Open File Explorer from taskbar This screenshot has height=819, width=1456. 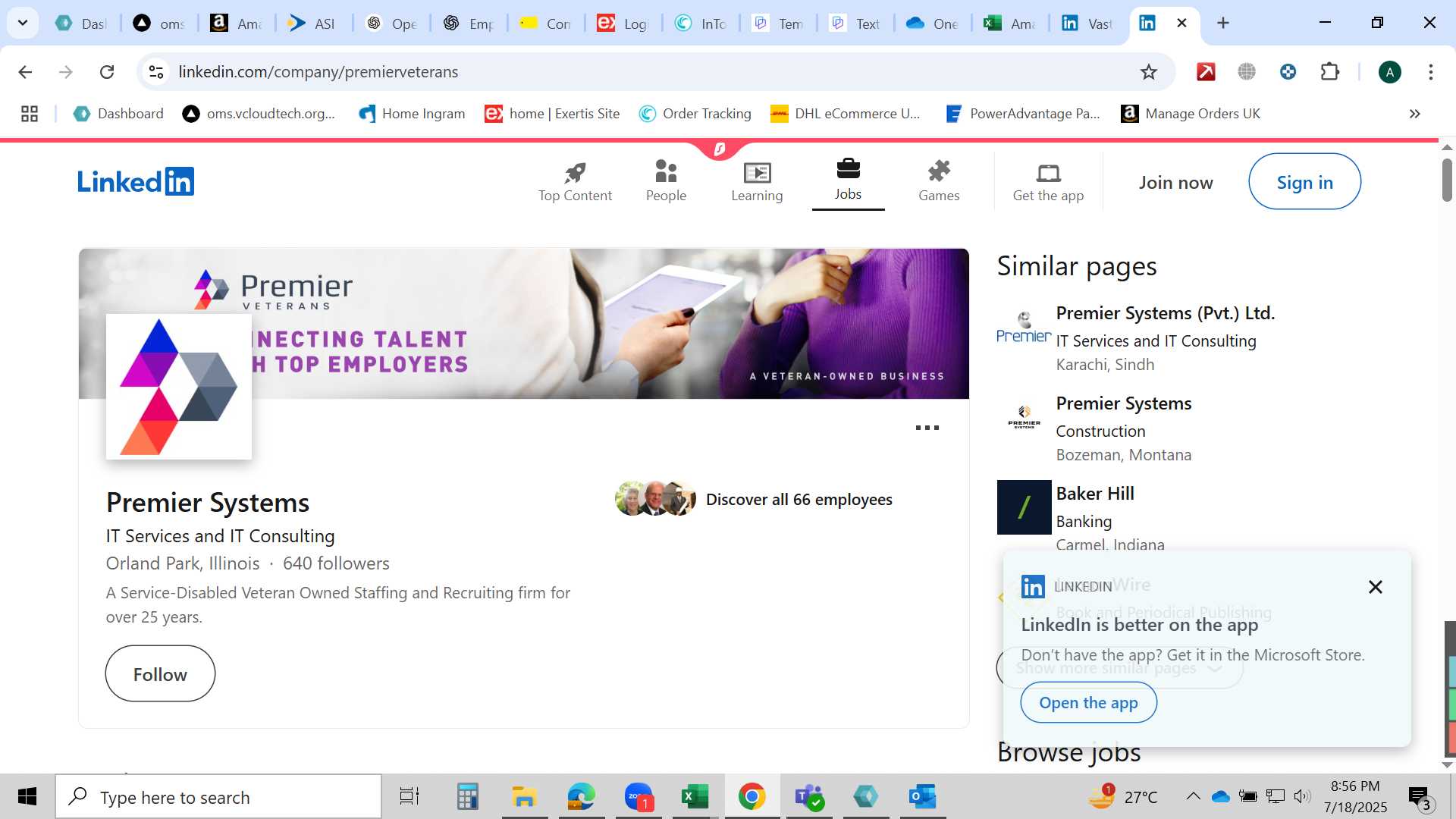pos(524,797)
